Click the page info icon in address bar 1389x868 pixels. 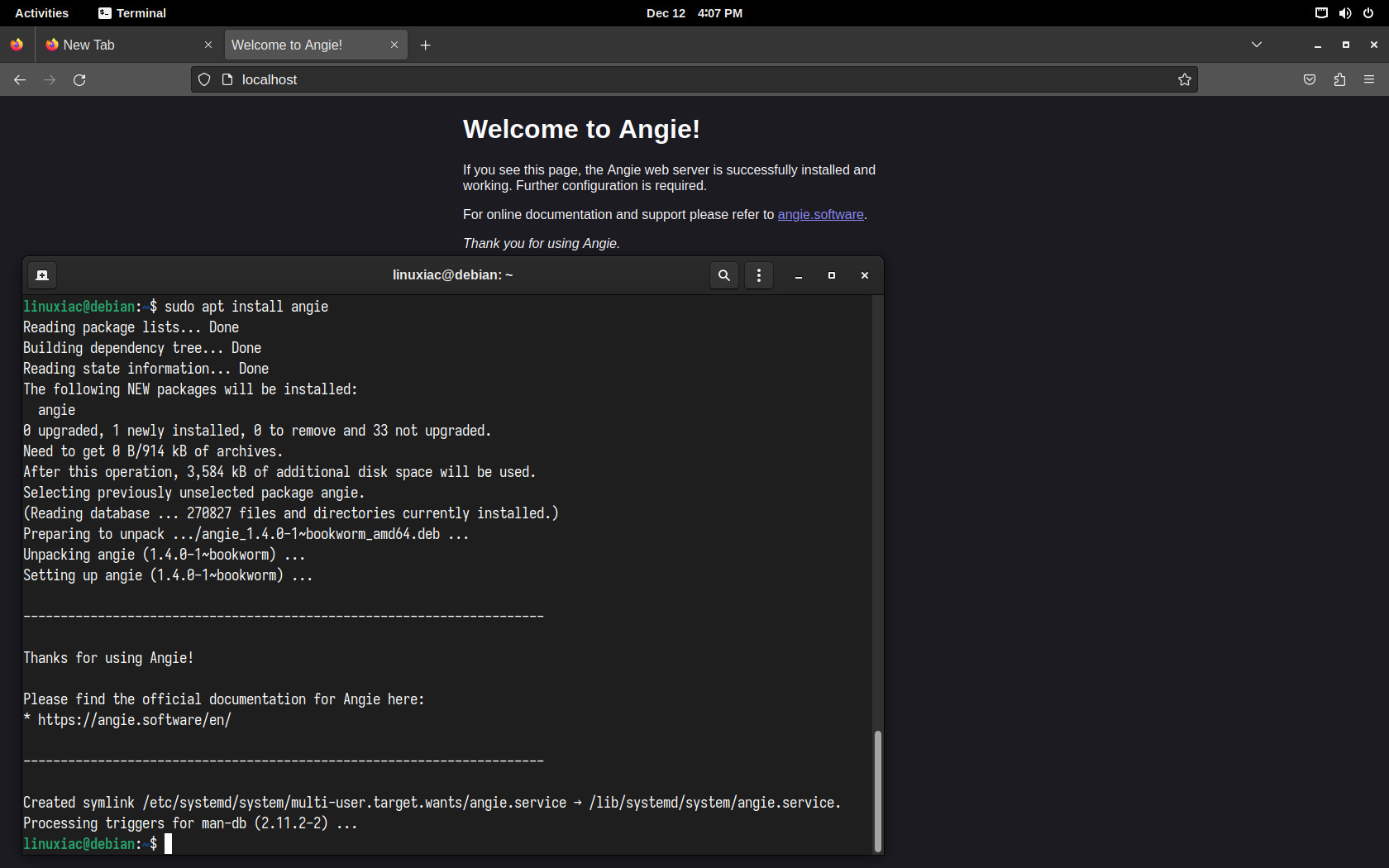pos(227,79)
